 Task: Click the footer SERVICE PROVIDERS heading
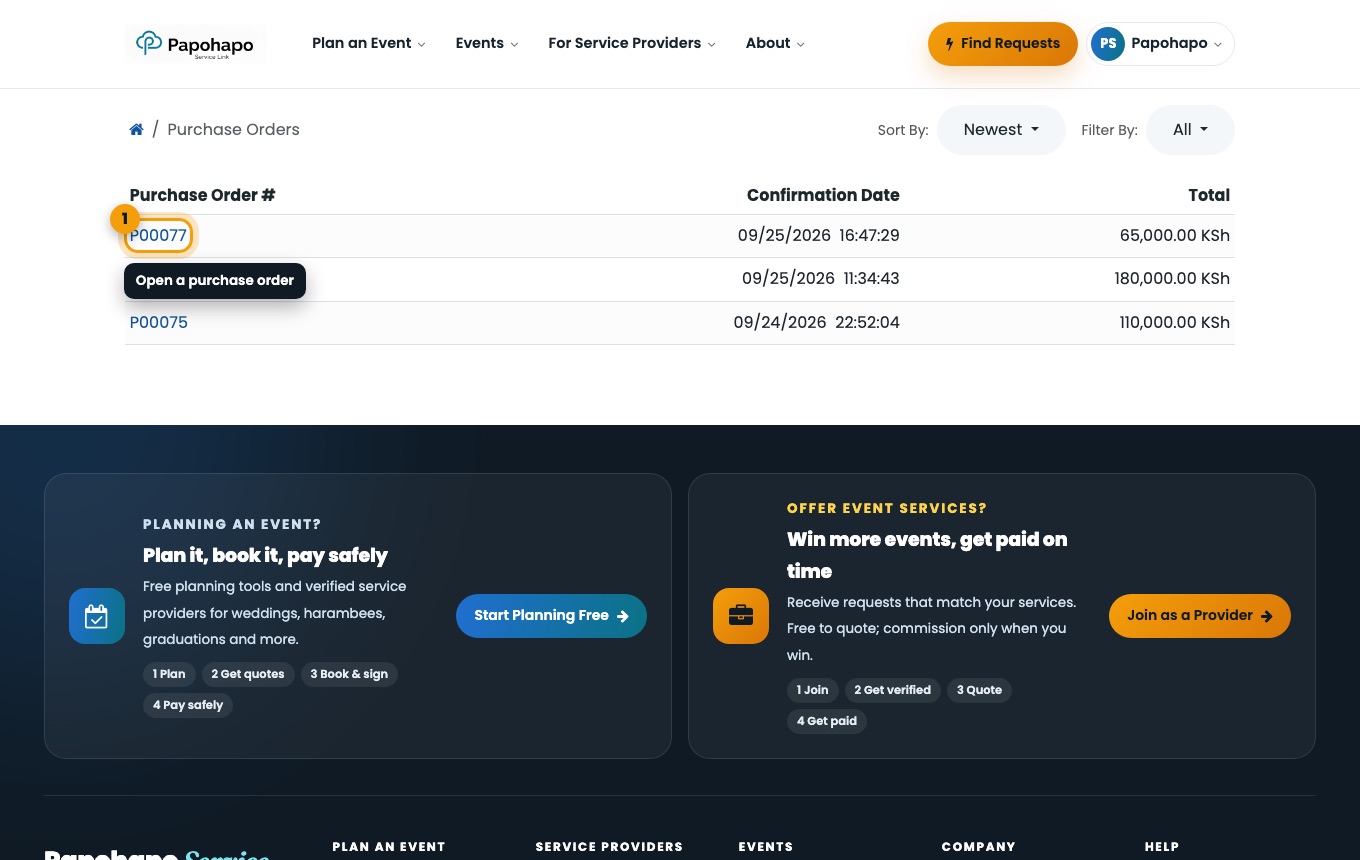[609, 847]
